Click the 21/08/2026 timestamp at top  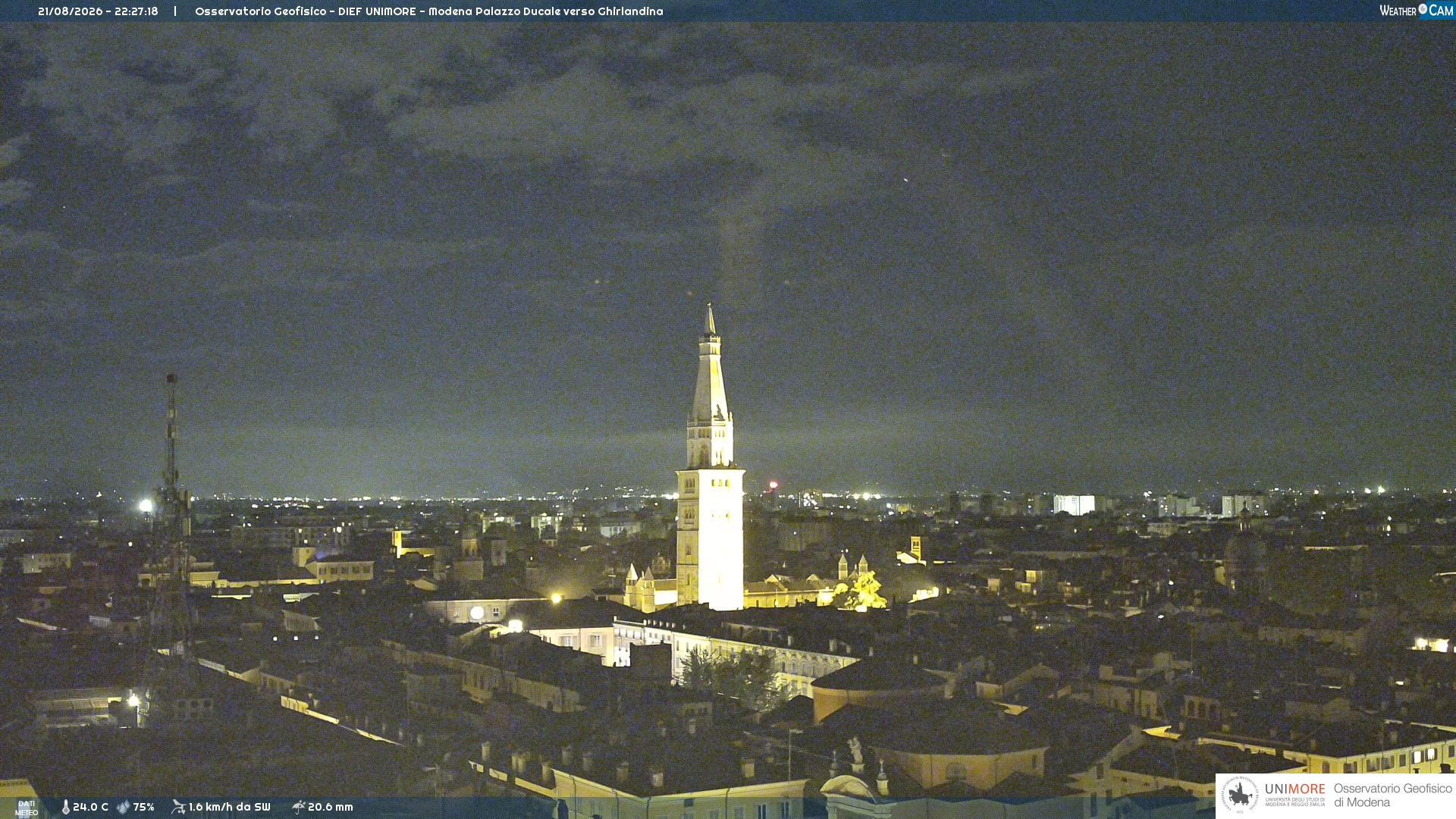(98, 11)
